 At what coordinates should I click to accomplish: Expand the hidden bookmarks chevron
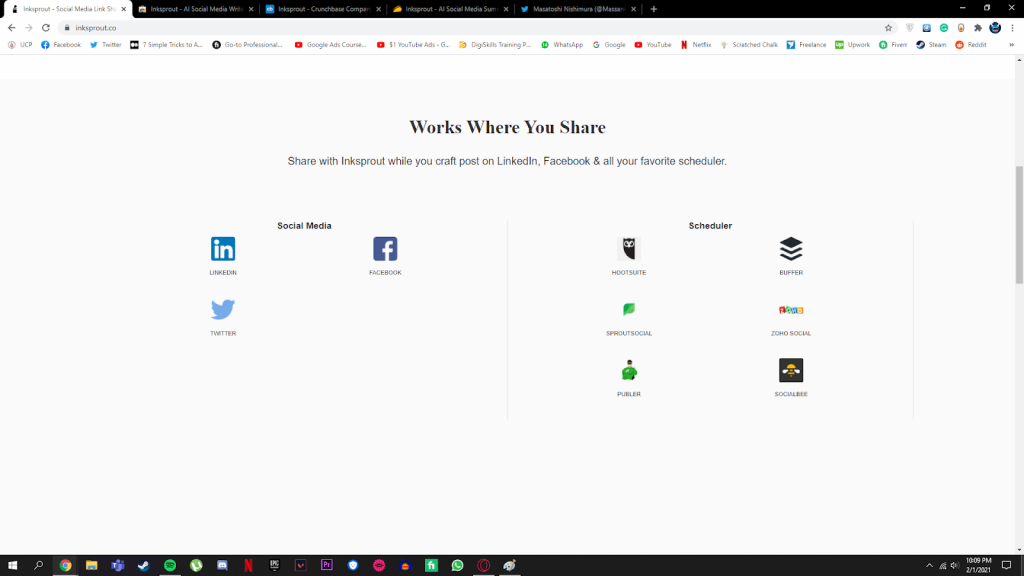coord(1012,45)
